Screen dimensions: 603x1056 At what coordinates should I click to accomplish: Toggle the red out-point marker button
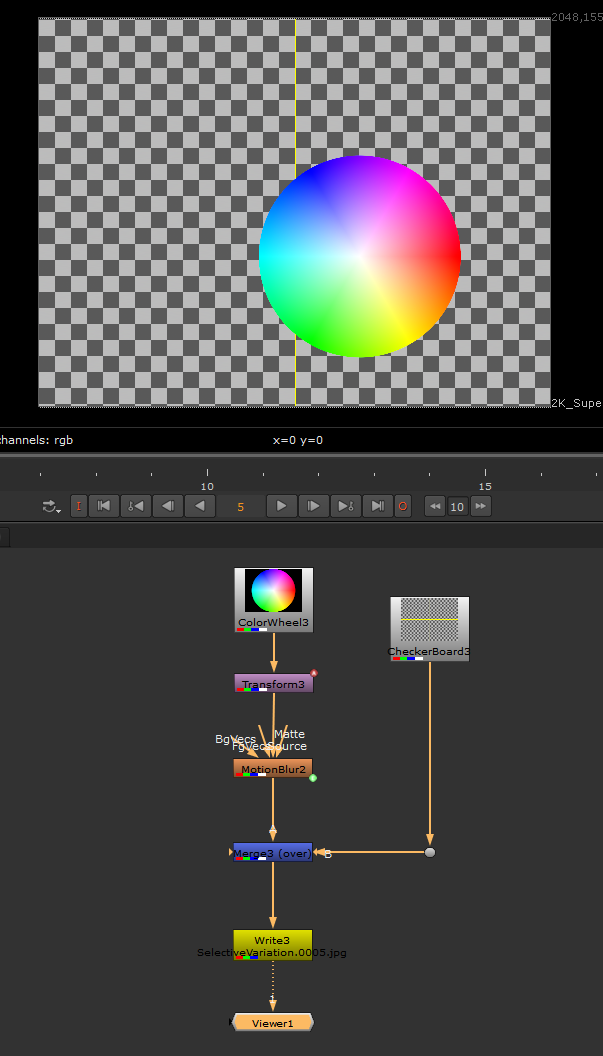[403, 506]
